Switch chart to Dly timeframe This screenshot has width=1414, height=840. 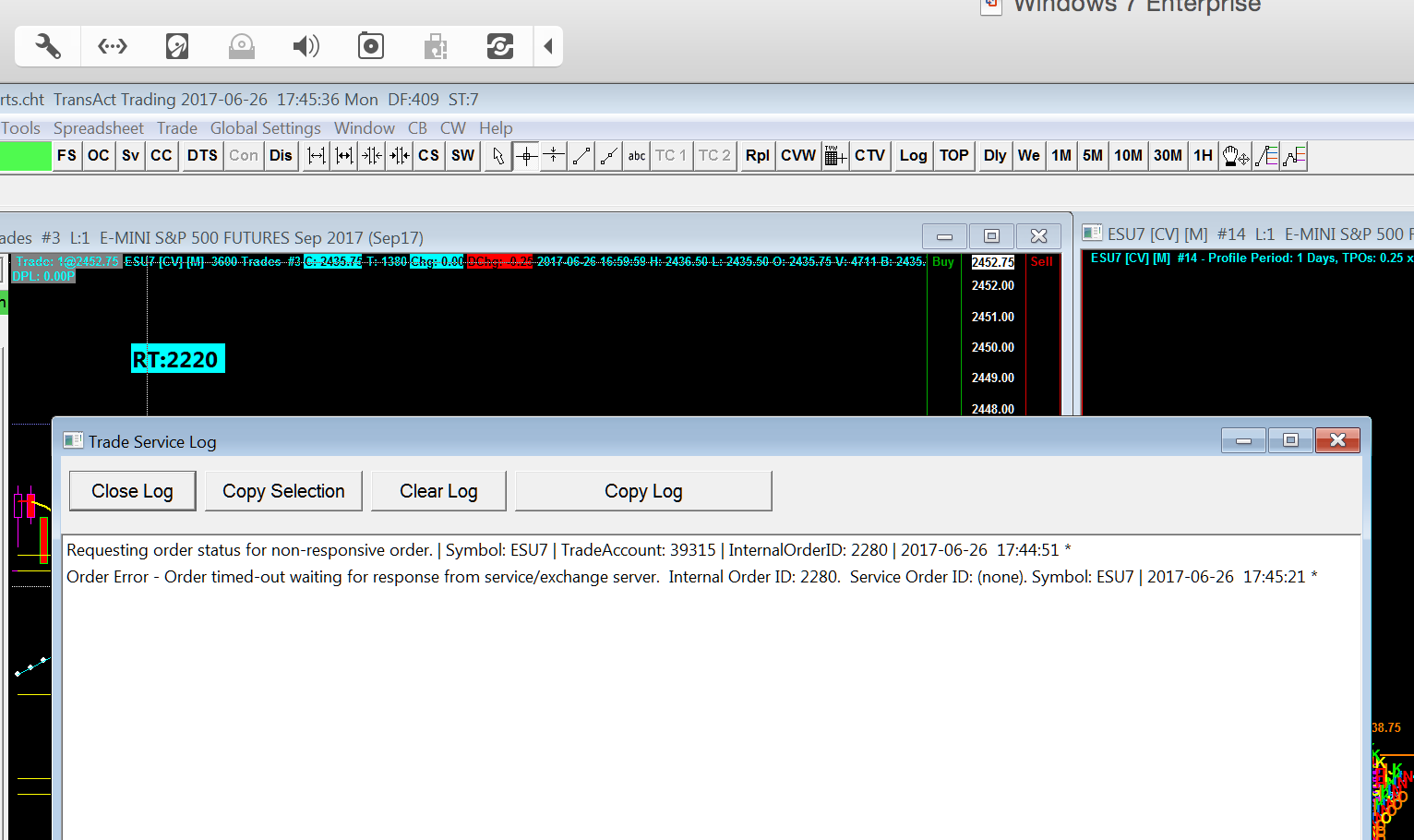[995, 156]
